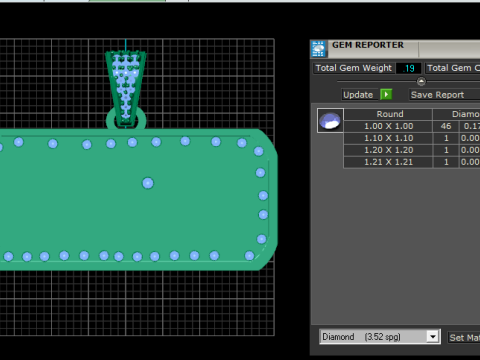
Task: Click the Gem Reporter panel icon
Action: pyautogui.click(x=318, y=49)
